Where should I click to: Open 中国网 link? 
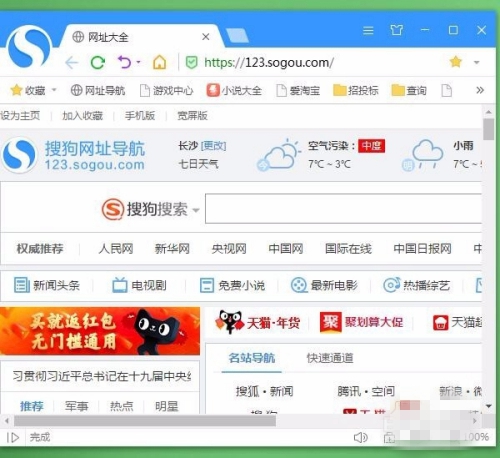point(286,249)
